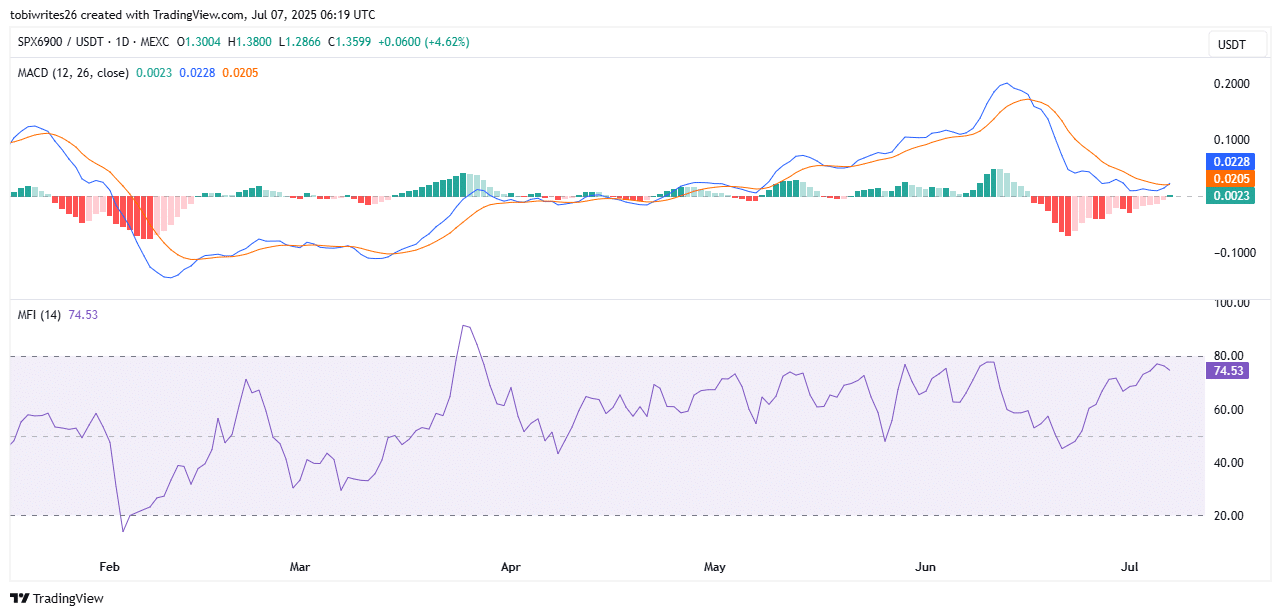Click the 80.00 overbought level on MFI scale
The image size is (1281, 616).
click(x=1227, y=356)
